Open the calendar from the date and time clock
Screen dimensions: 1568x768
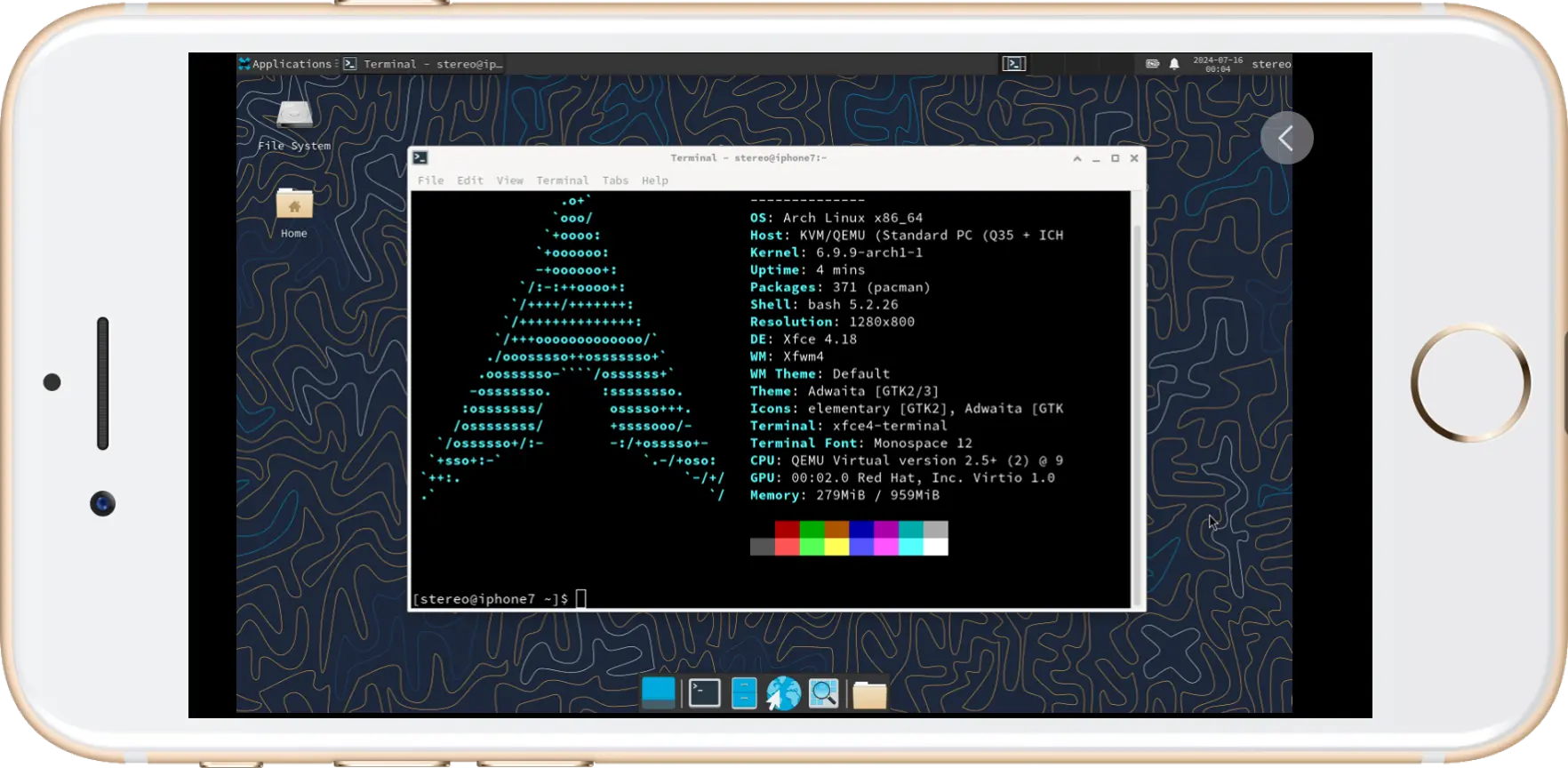coord(1218,64)
